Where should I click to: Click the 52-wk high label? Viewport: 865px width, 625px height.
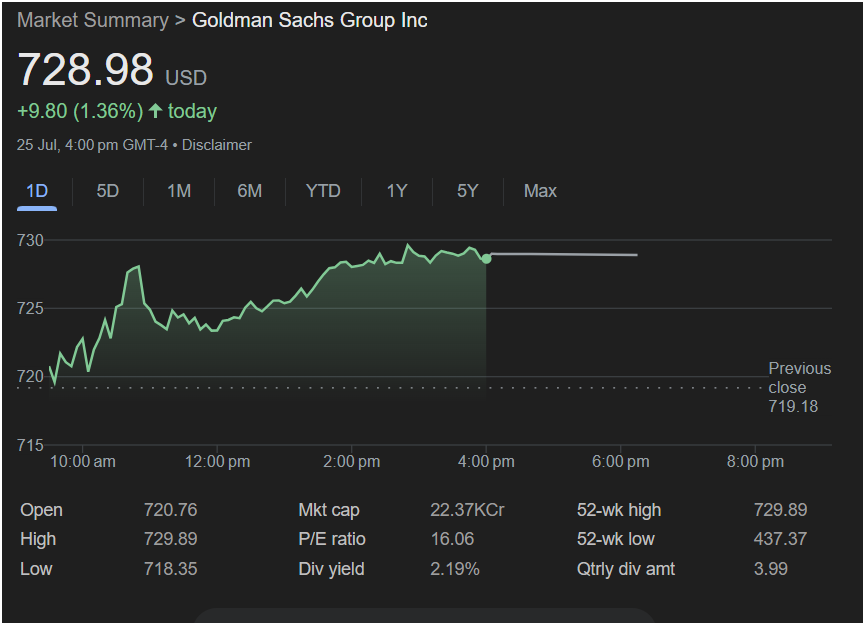(619, 510)
